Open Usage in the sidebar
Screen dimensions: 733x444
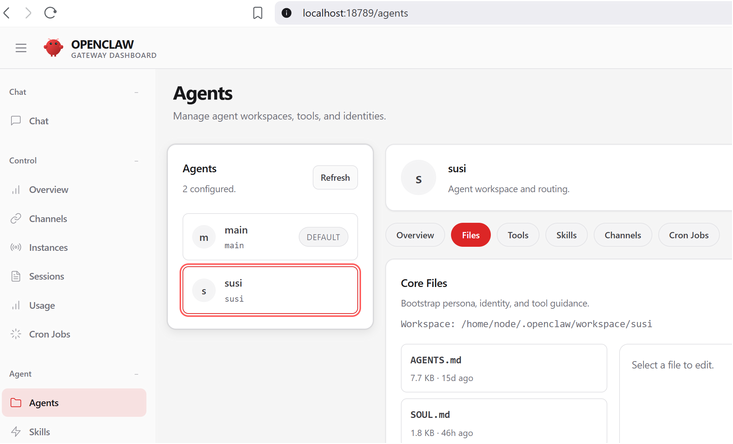[x=74, y=305]
